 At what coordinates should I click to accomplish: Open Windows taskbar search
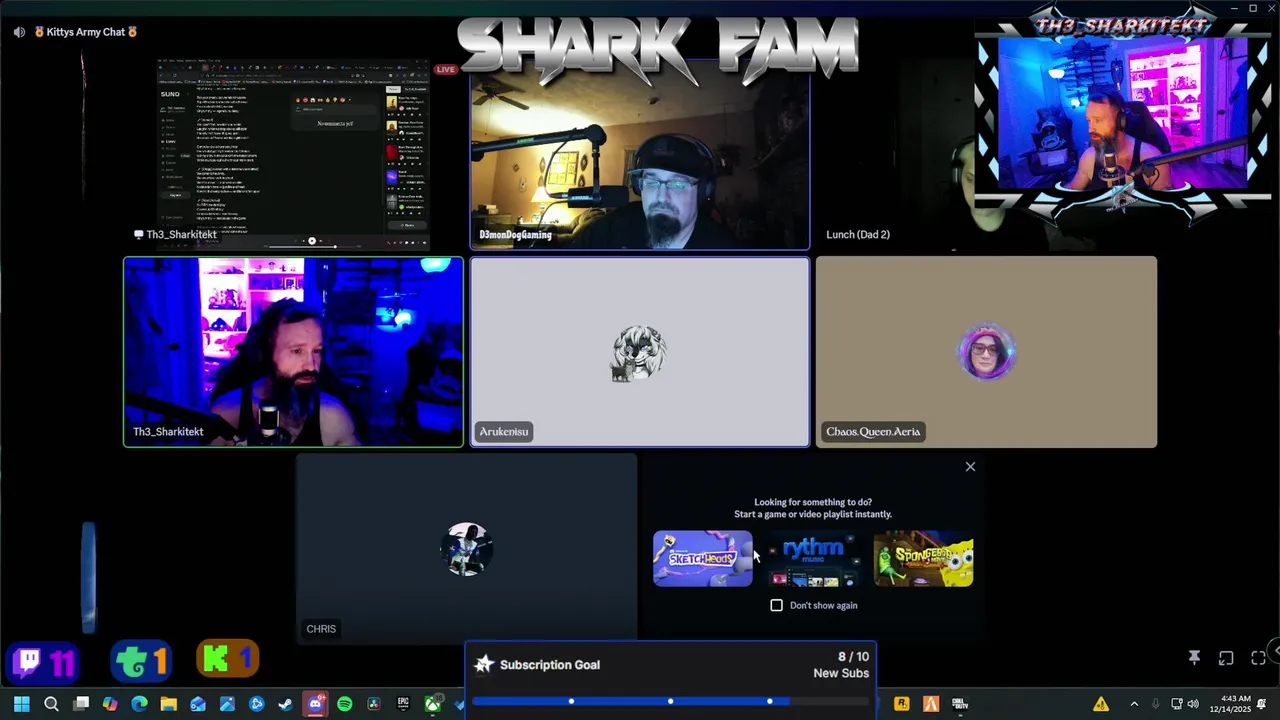tap(51, 704)
